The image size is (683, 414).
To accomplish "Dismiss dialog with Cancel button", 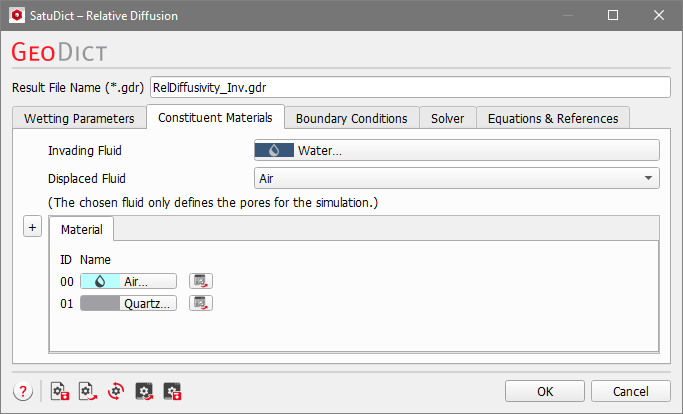I will (x=630, y=391).
